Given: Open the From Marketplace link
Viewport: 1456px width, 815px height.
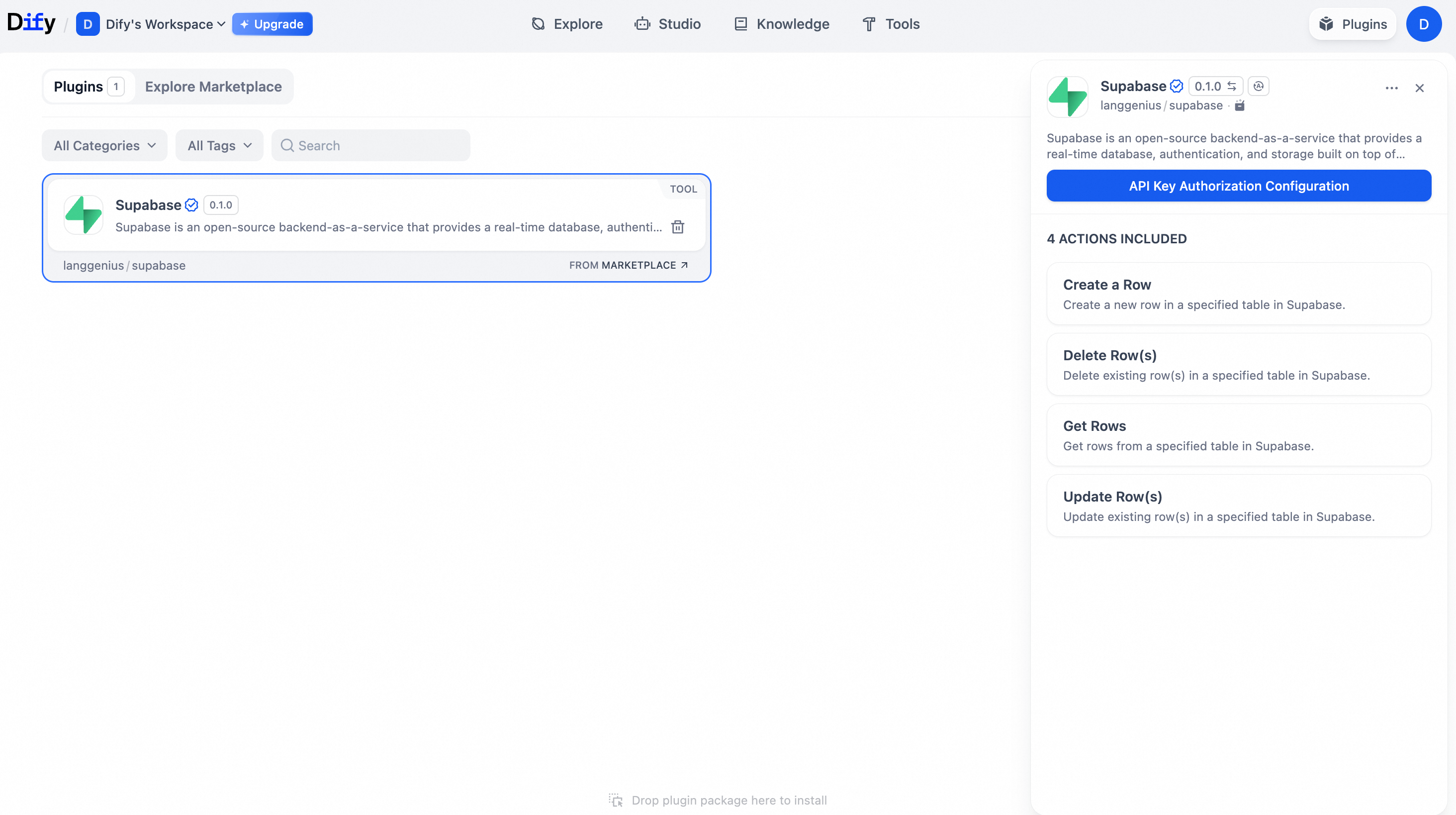Looking at the screenshot, I should [x=629, y=265].
